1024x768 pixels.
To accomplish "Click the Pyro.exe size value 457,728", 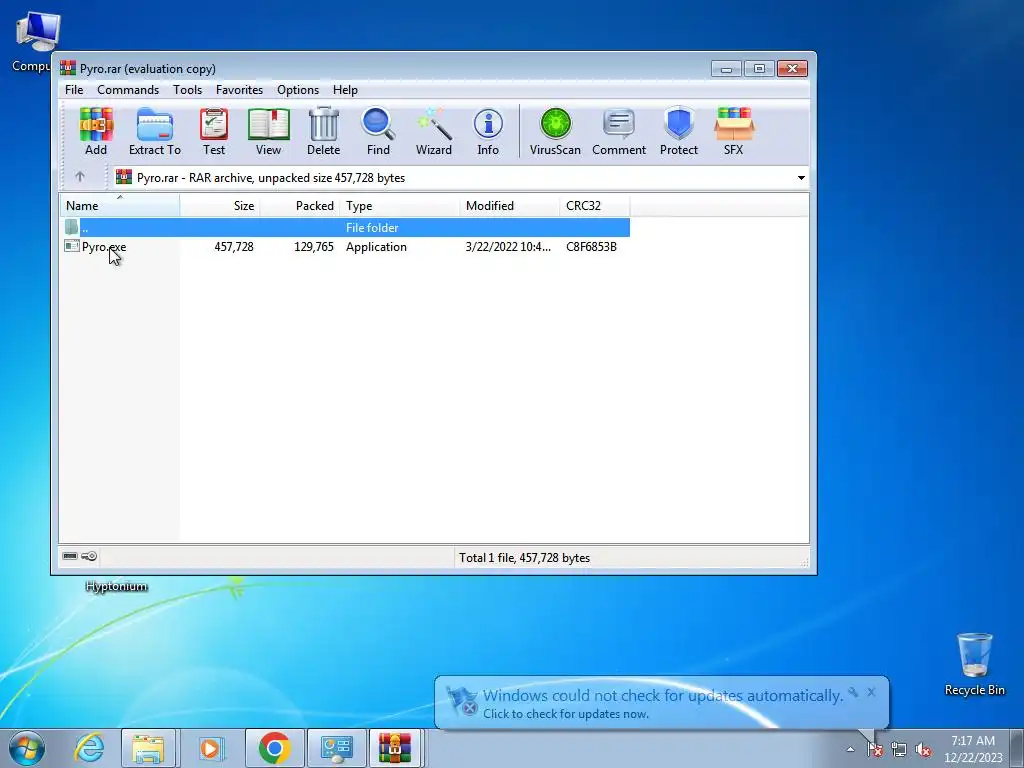I will pos(234,247).
